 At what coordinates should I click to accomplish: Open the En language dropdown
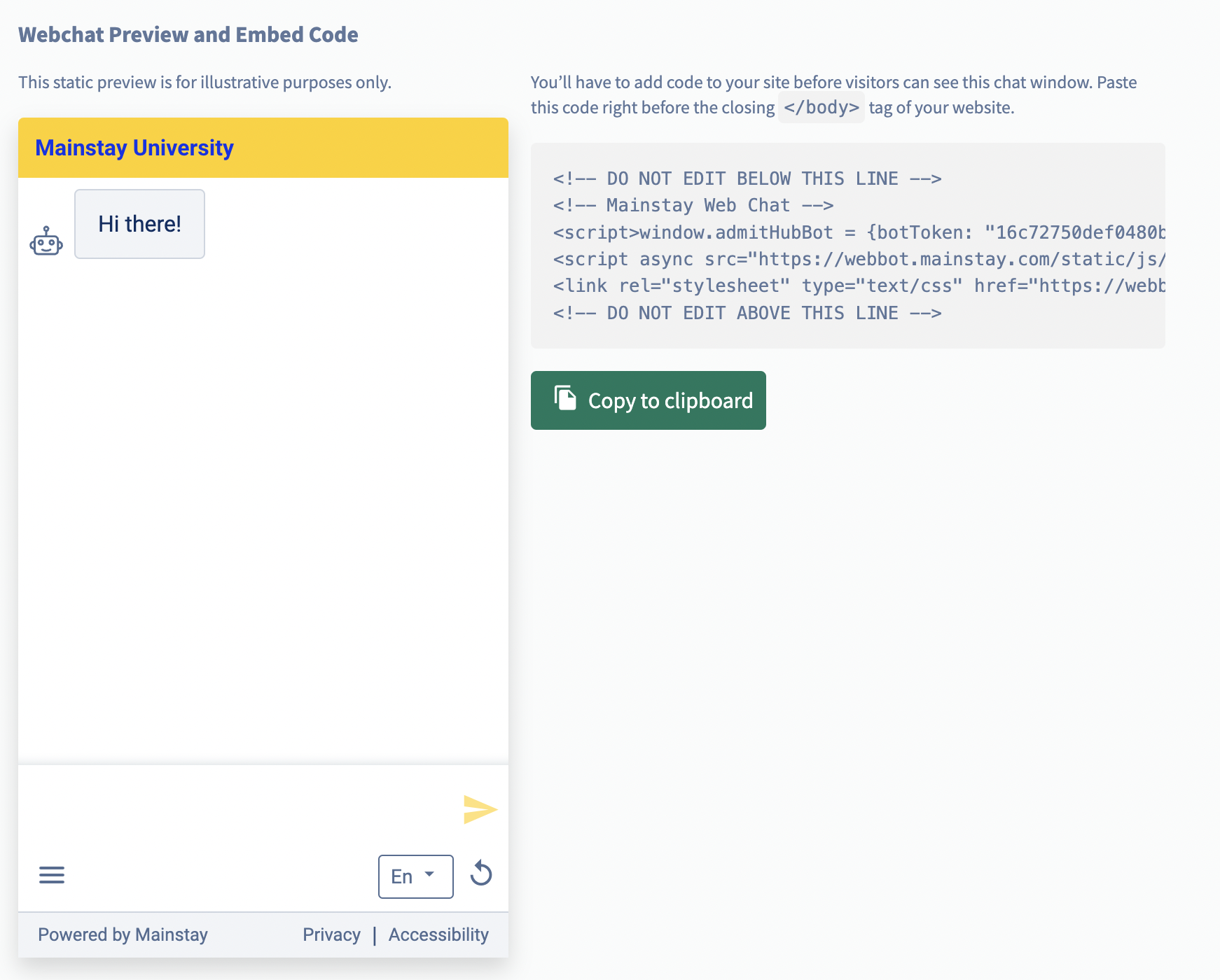[x=416, y=876]
